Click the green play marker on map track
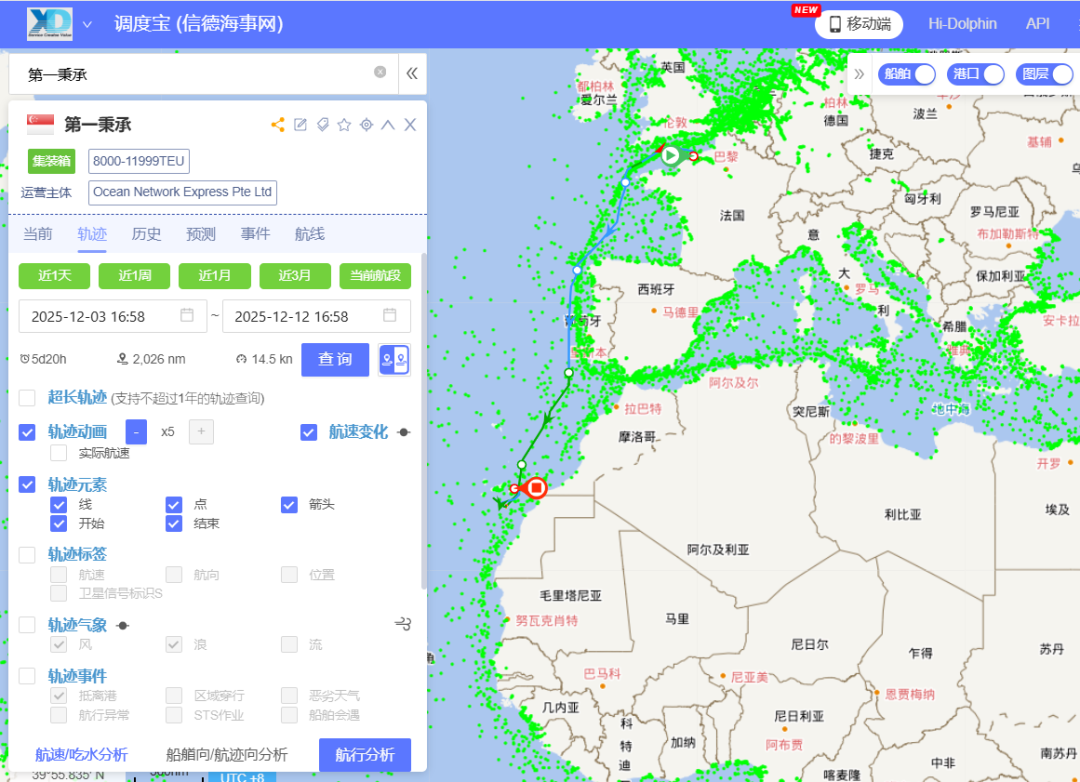Viewport: 1080px width, 782px height. tap(670, 155)
